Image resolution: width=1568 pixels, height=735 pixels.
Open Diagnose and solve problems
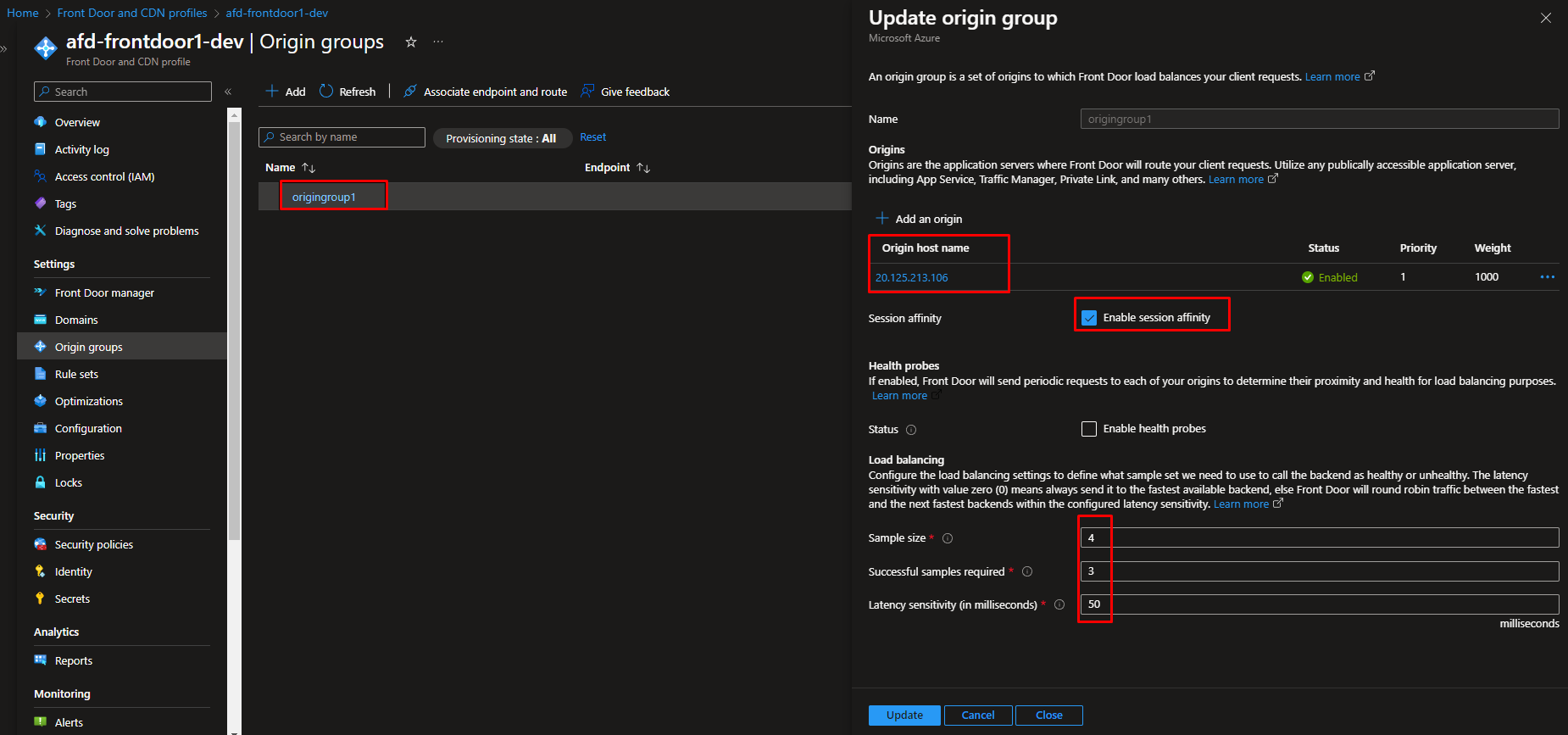pyautogui.click(x=126, y=231)
